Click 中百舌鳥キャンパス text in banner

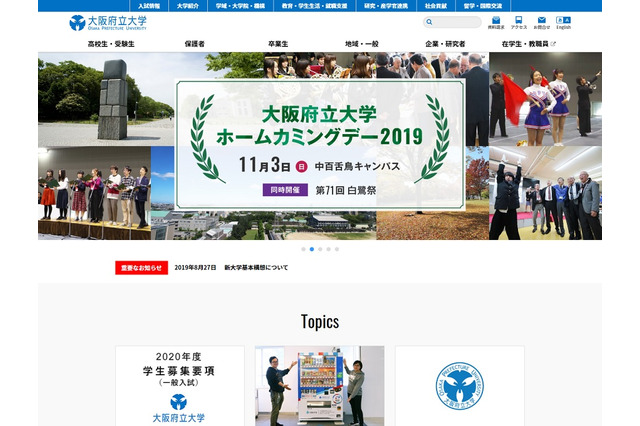click(357, 166)
